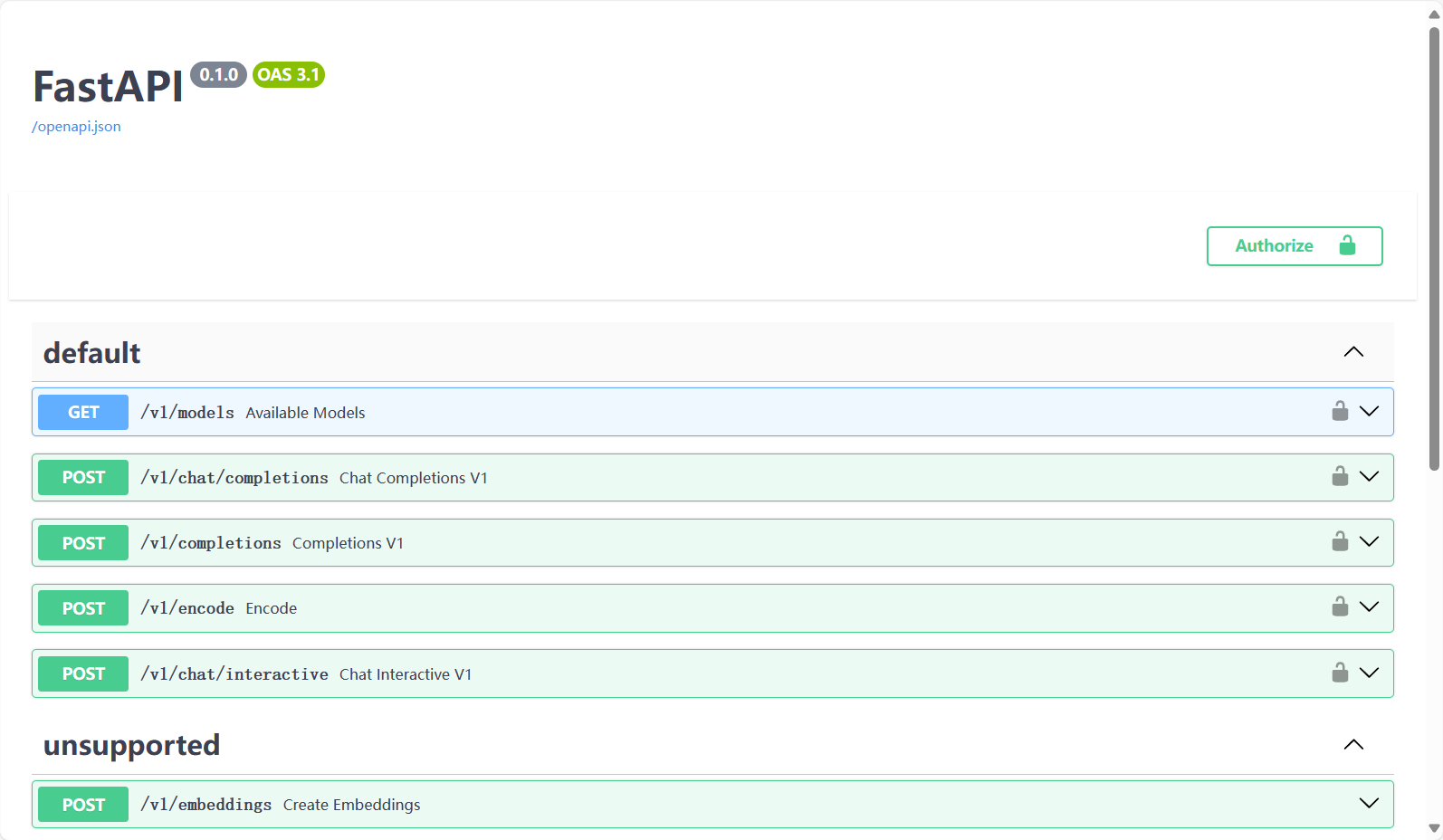Click lock icon on /v1/chat/interactive row
1443x840 pixels.
pyautogui.click(x=1340, y=673)
